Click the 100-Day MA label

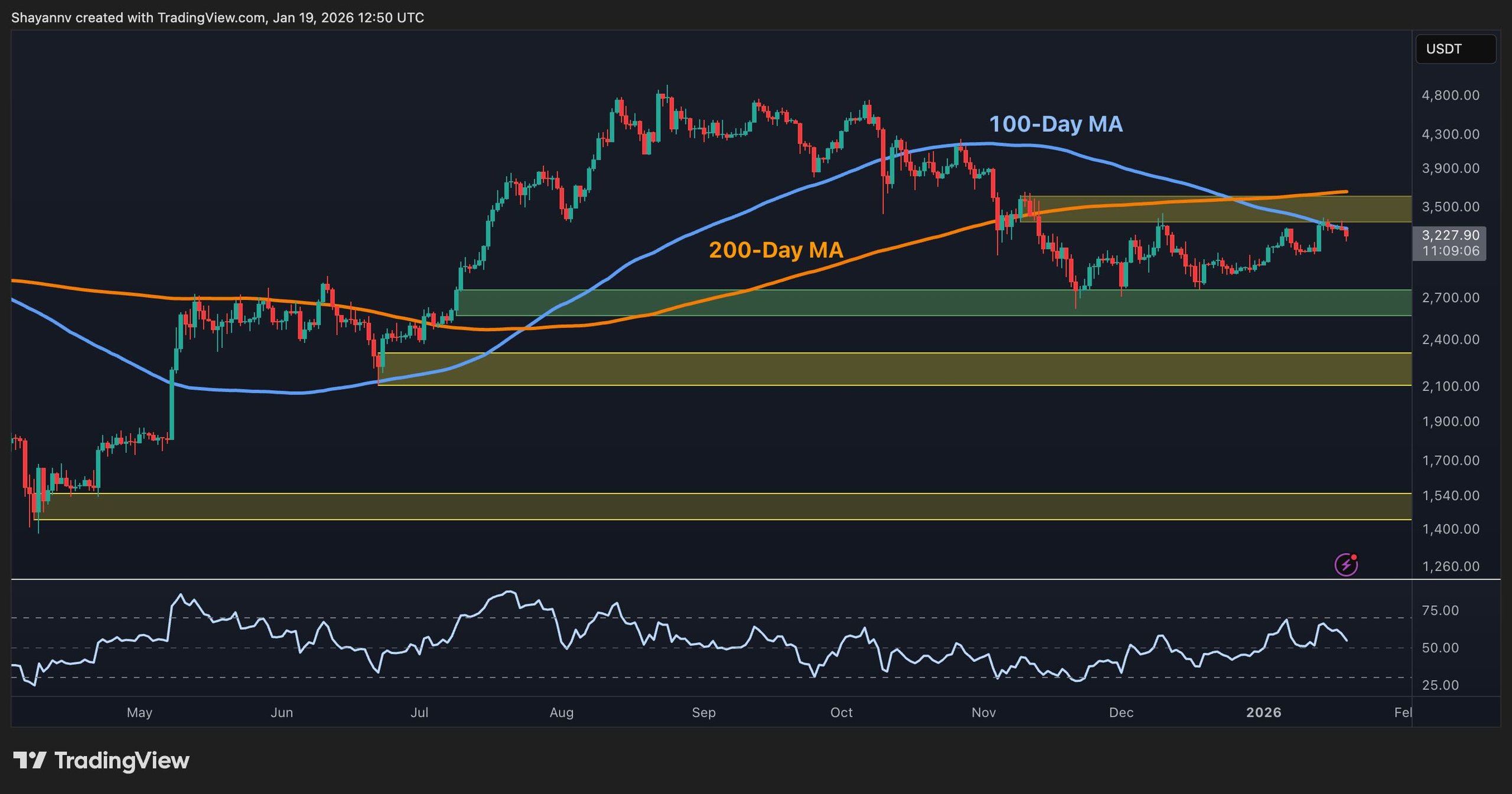tap(1057, 124)
